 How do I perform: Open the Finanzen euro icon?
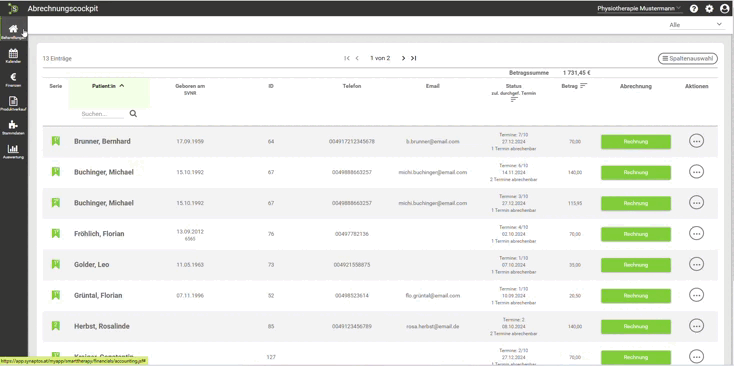13,78
